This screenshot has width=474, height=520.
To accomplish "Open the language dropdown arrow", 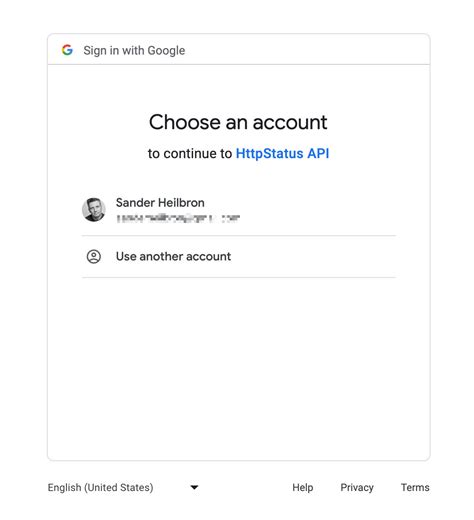I will click(x=194, y=487).
